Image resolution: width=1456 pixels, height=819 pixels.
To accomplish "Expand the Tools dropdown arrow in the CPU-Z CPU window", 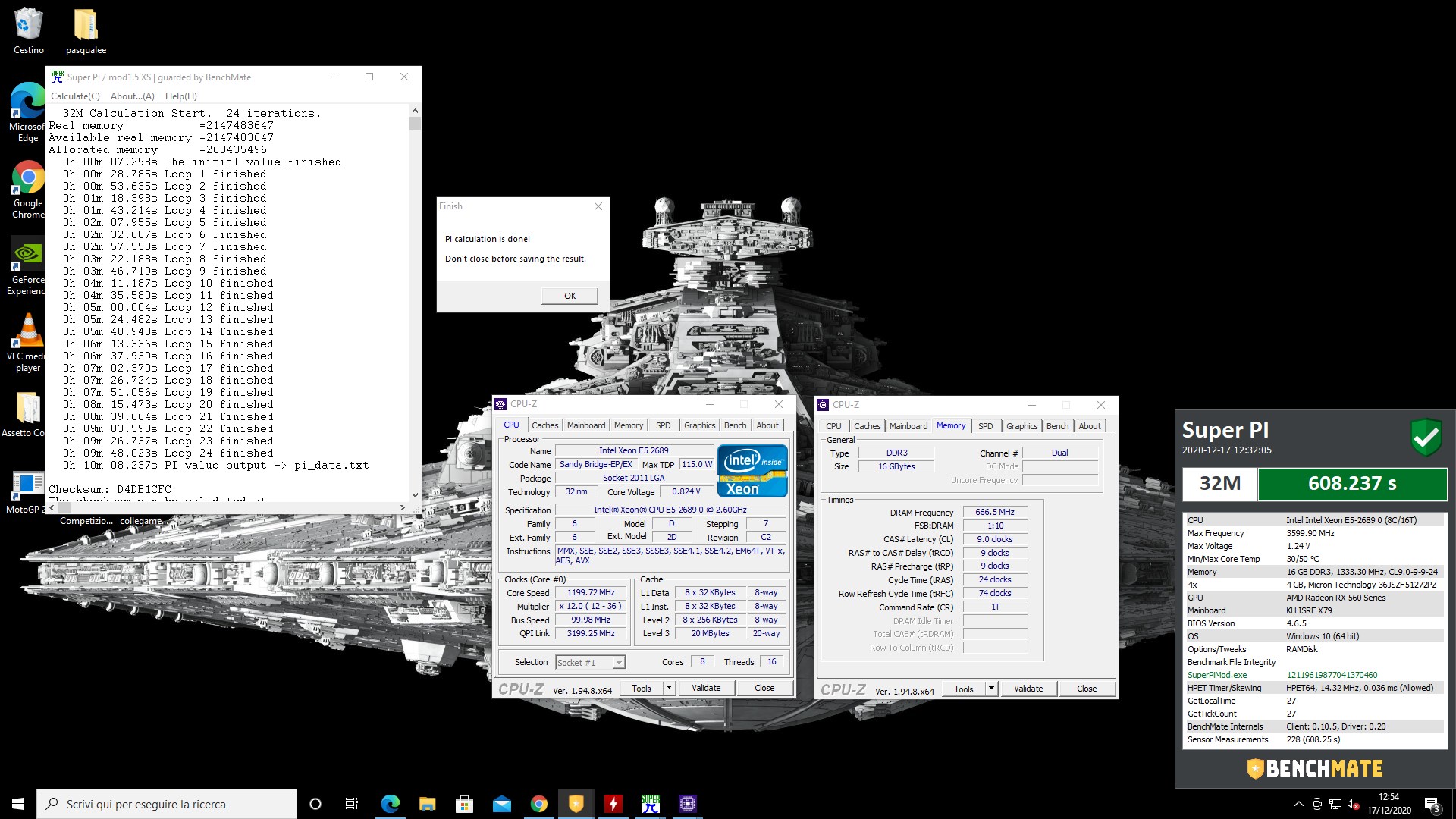I will (669, 688).
